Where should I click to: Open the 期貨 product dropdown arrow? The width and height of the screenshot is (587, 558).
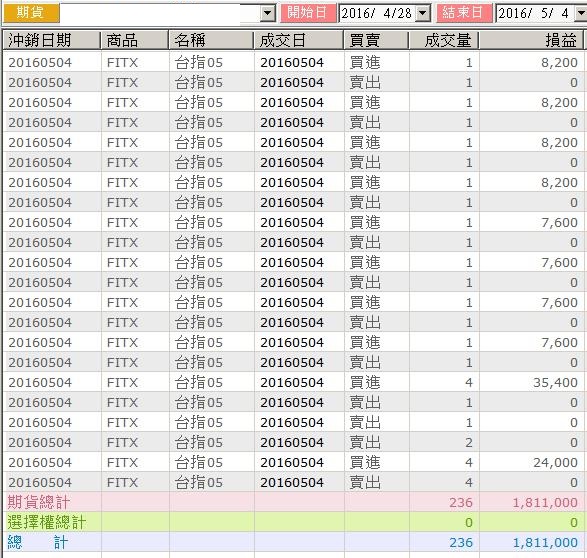click(267, 13)
